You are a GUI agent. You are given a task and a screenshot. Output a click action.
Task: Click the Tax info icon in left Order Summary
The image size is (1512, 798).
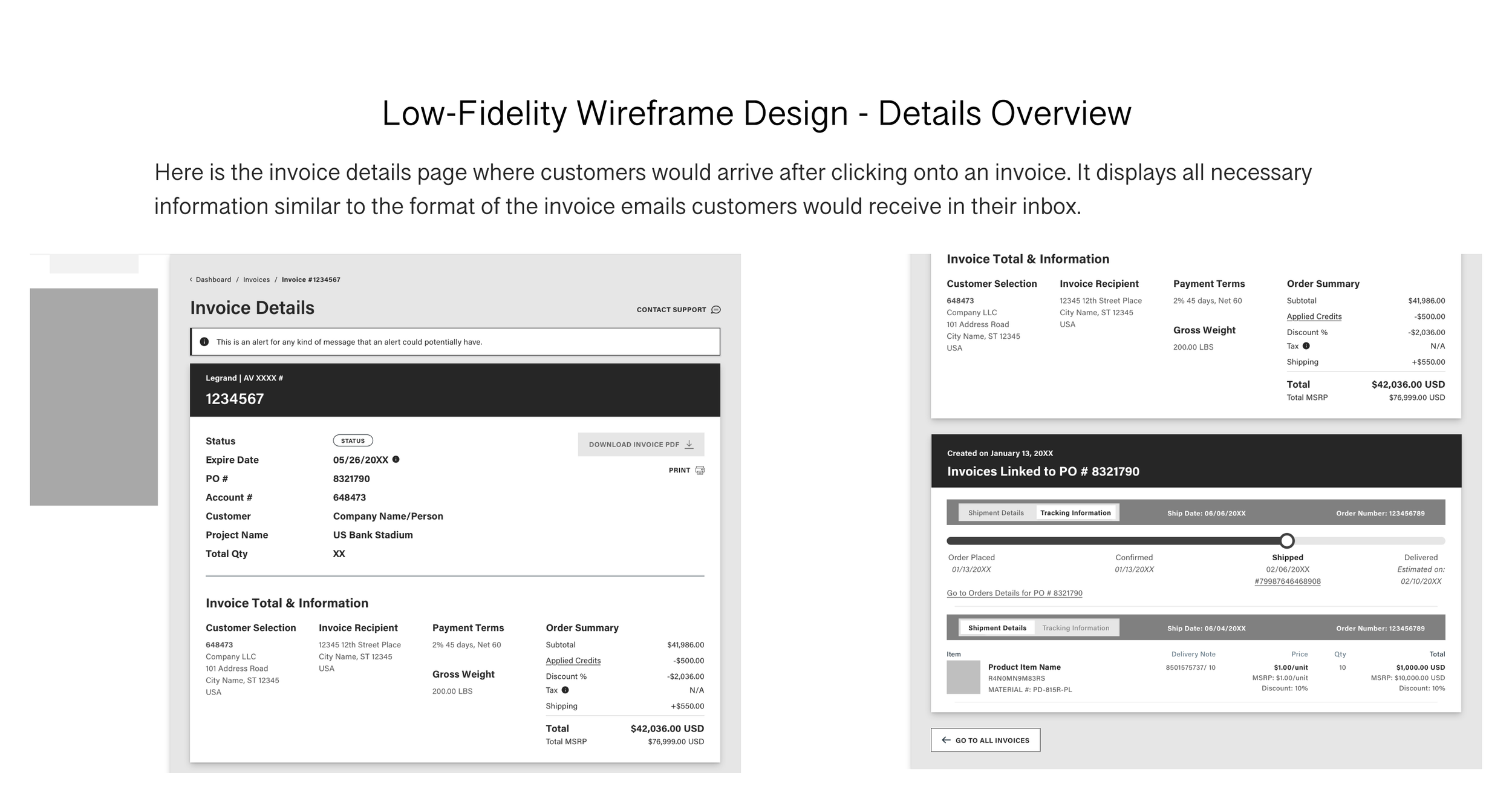tap(565, 690)
